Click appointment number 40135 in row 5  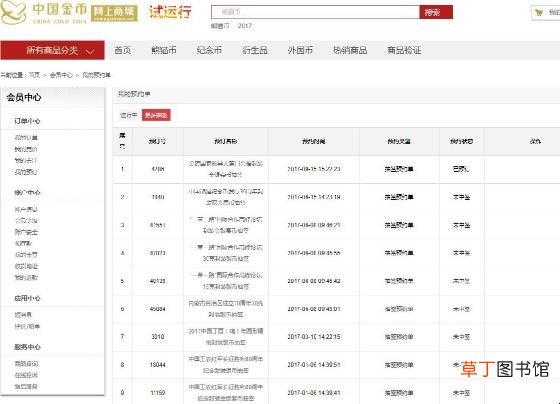pyautogui.click(x=158, y=281)
